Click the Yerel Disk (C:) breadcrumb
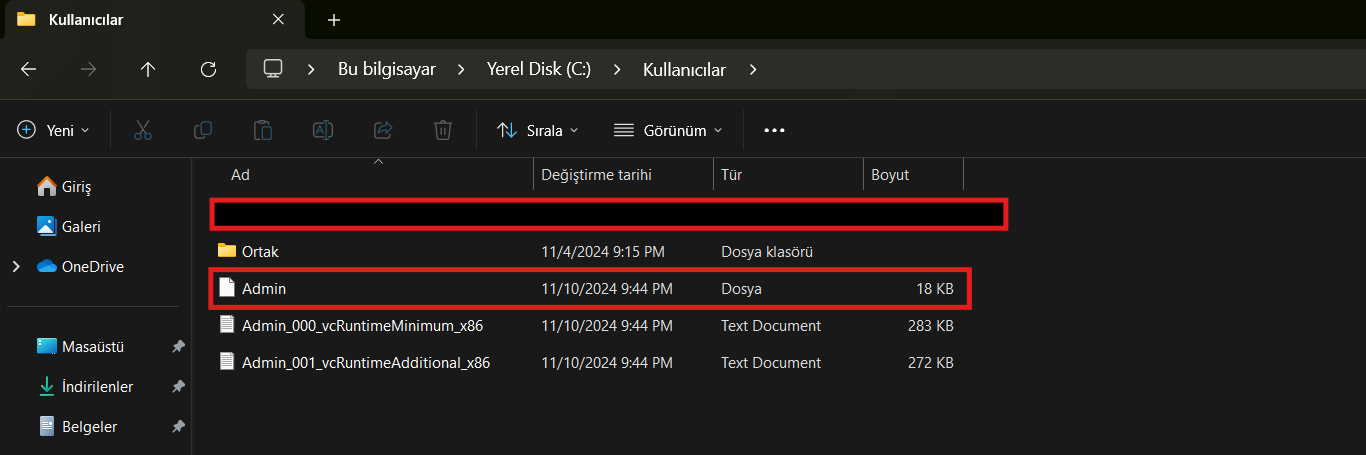Image resolution: width=1366 pixels, height=455 pixels. tap(538, 69)
